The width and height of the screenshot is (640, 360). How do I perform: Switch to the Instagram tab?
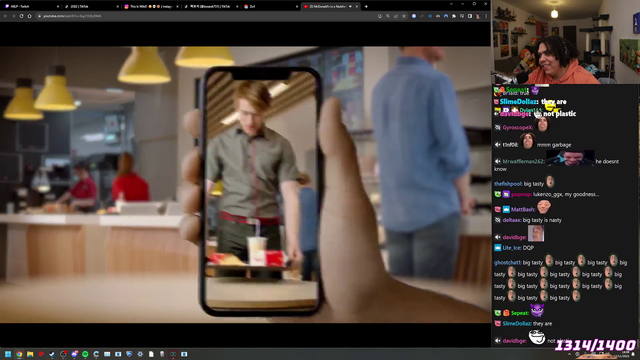(x=151, y=7)
